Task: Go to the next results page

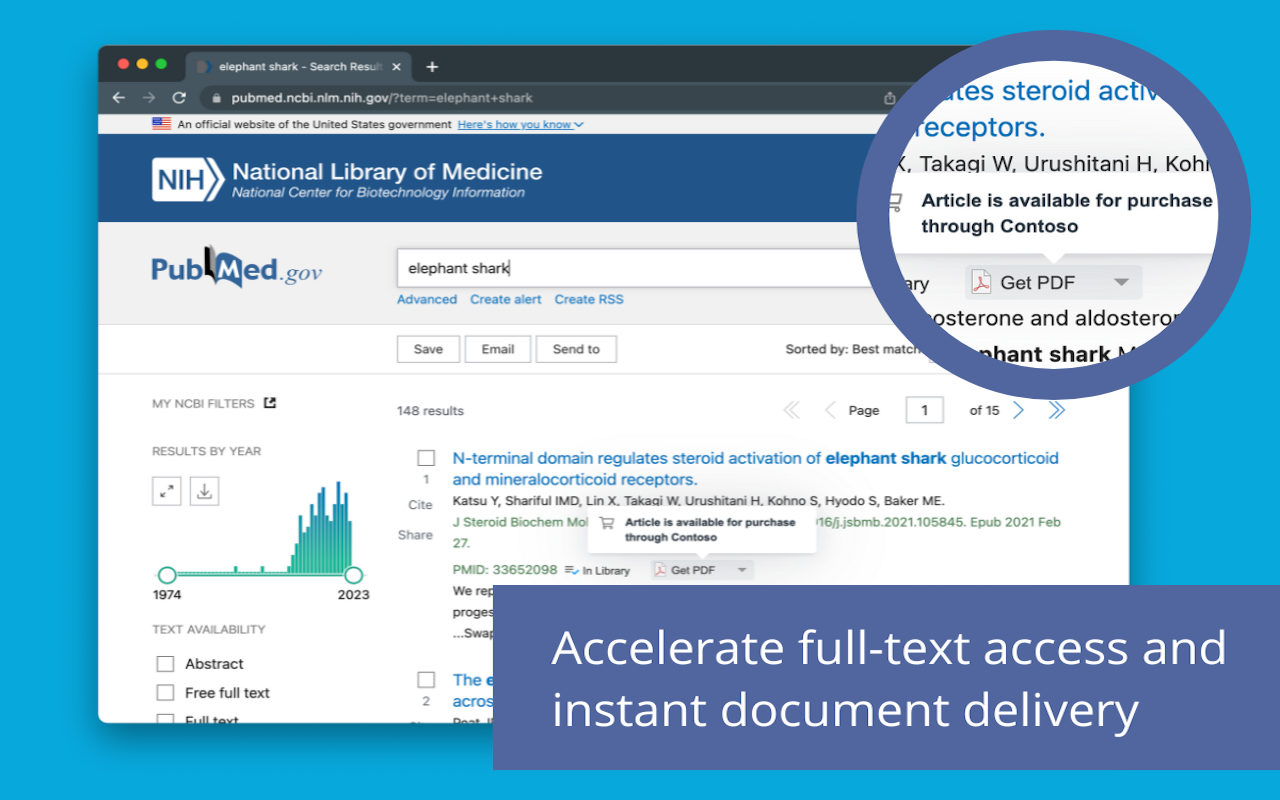Action: click(x=1018, y=410)
